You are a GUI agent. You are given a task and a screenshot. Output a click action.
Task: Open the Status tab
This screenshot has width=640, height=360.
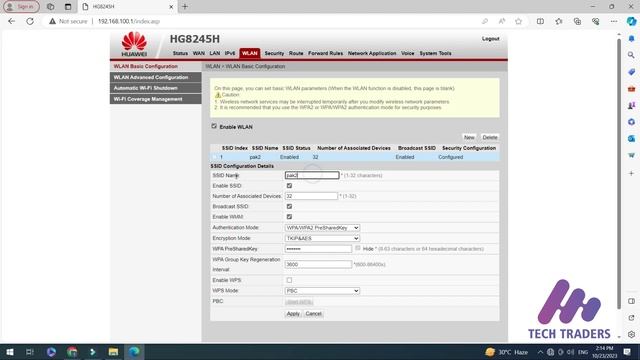click(x=180, y=53)
